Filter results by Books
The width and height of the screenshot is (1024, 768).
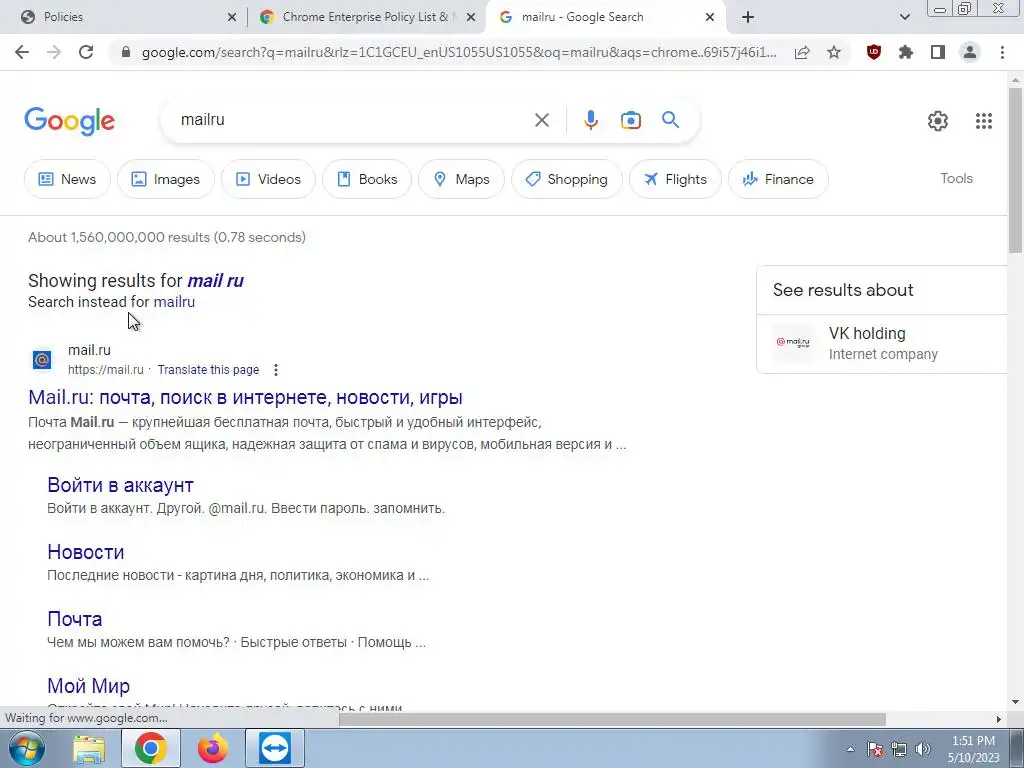[367, 179]
